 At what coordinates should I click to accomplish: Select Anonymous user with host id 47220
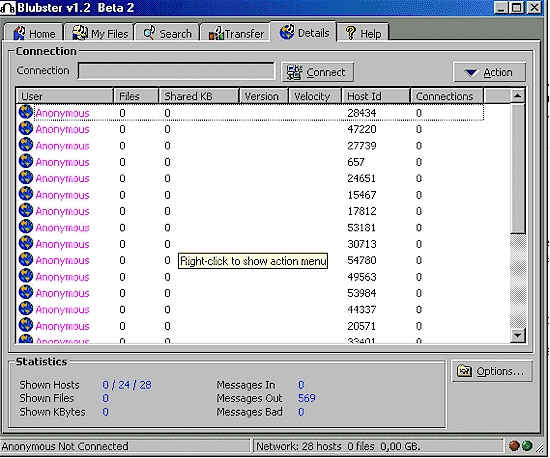coord(62,129)
